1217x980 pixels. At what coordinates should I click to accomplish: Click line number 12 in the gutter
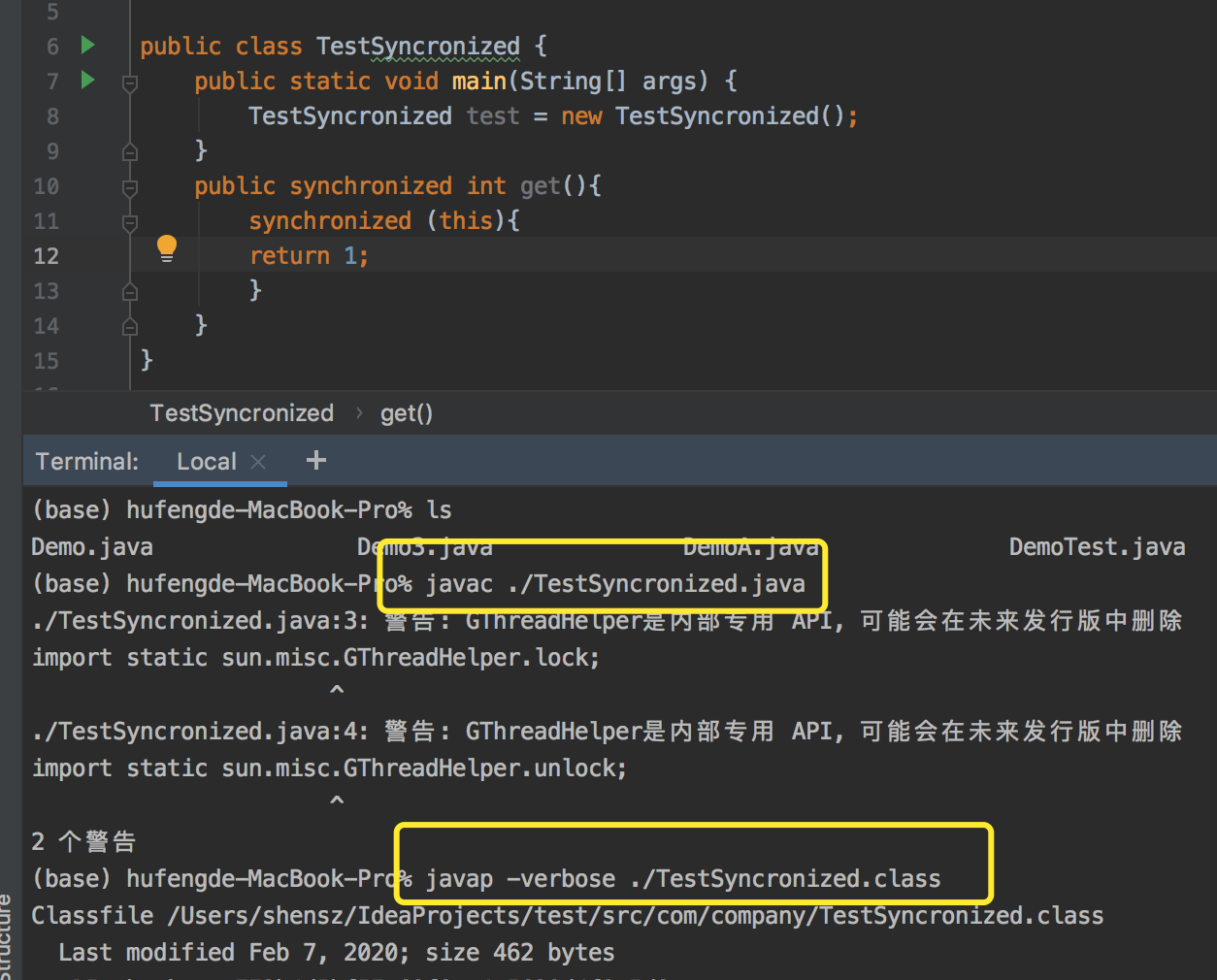point(47,256)
